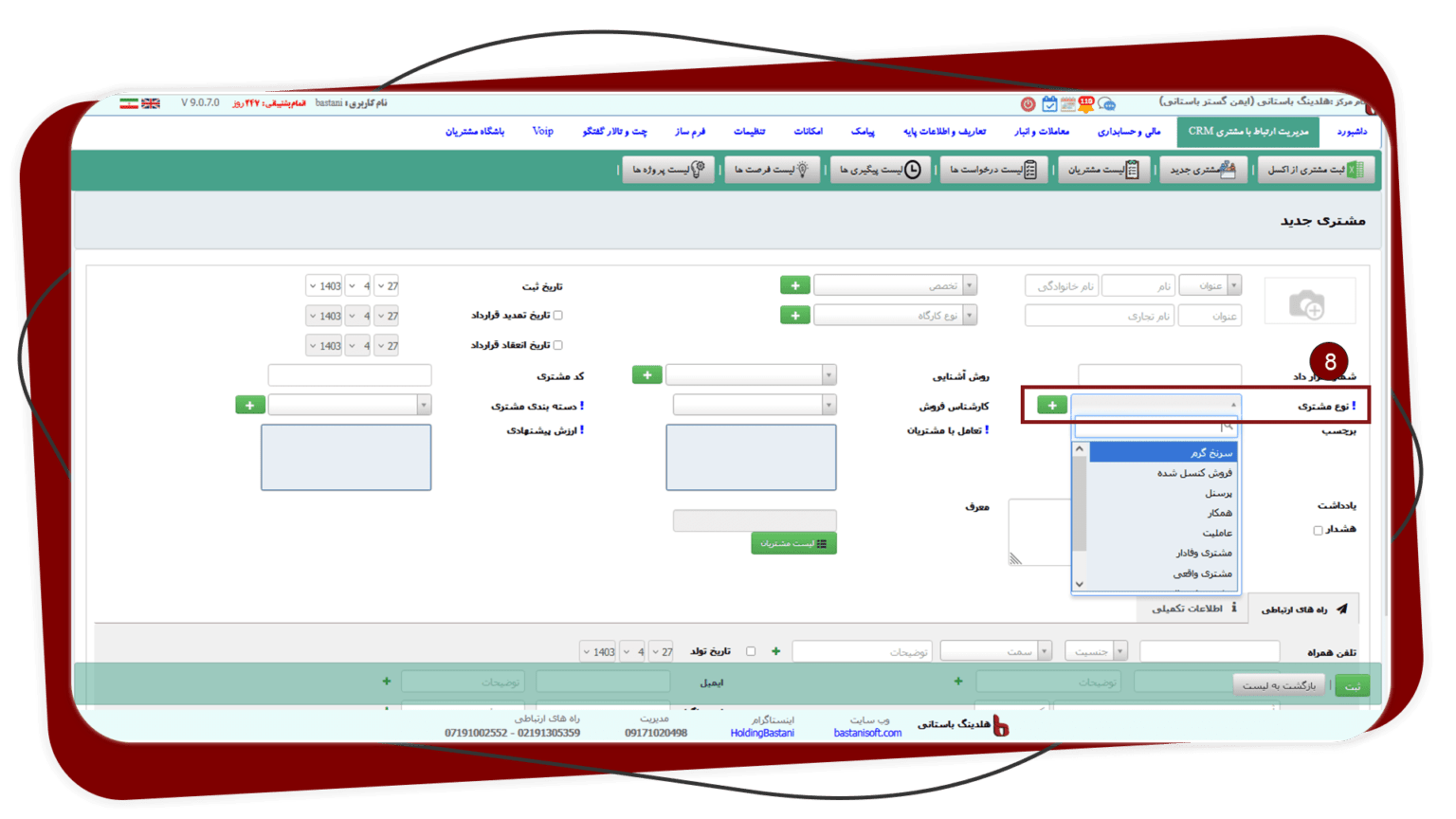Image resolution: width=1456 pixels, height=819 pixels.
Task: Open the نوع کارگاه dropdown
Action: (x=895, y=315)
